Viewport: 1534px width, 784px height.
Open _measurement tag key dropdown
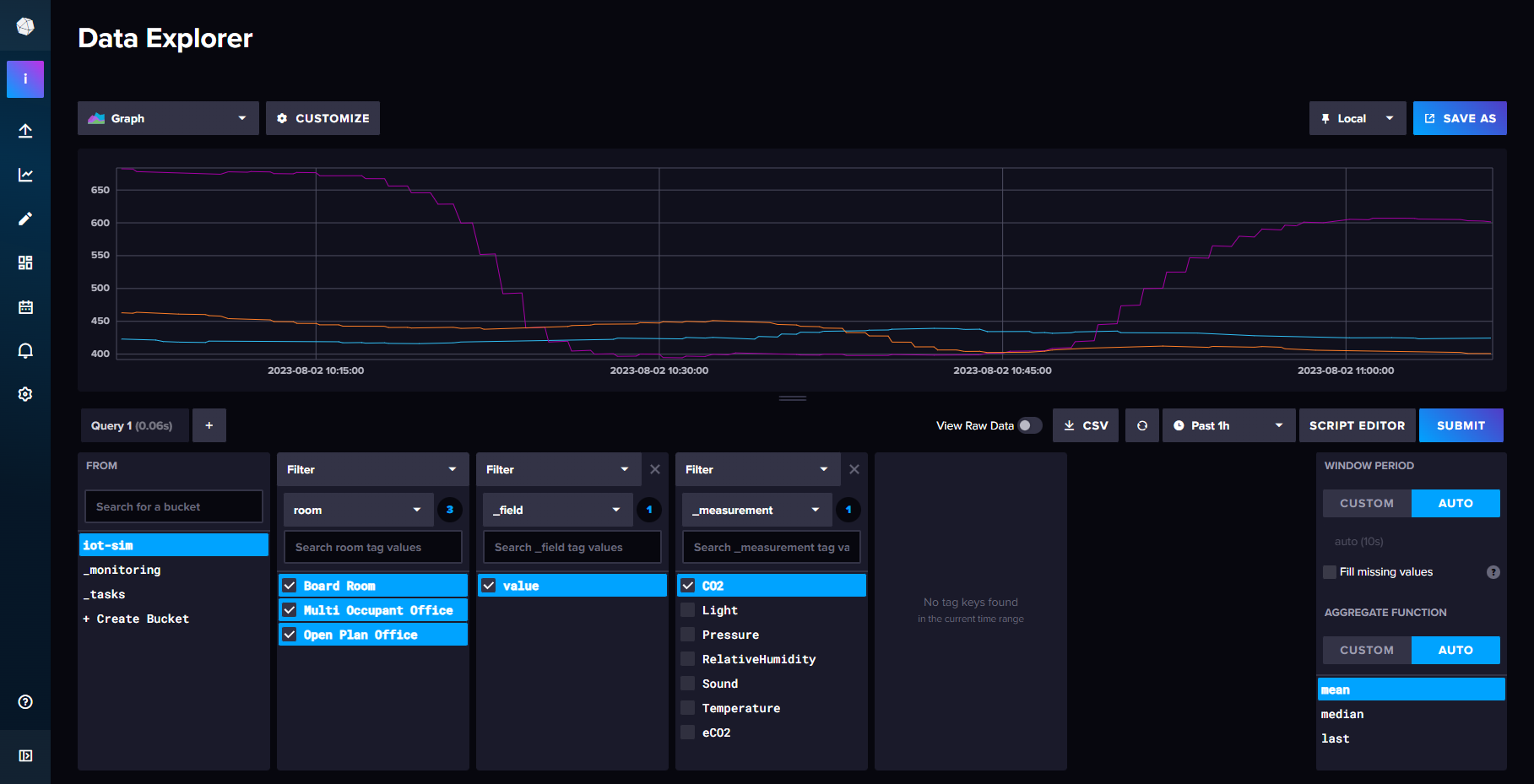(756, 510)
